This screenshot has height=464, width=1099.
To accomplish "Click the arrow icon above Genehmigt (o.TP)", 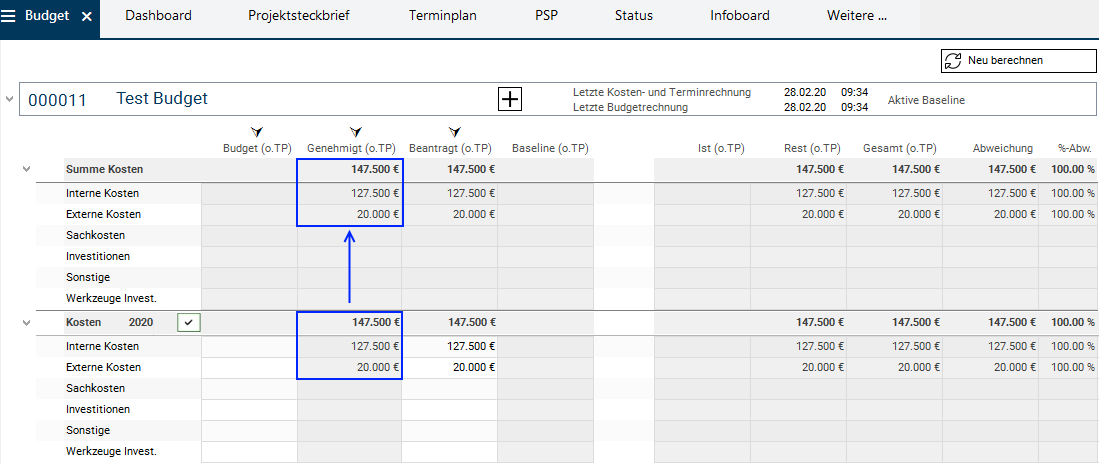I will click(x=356, y=131).
